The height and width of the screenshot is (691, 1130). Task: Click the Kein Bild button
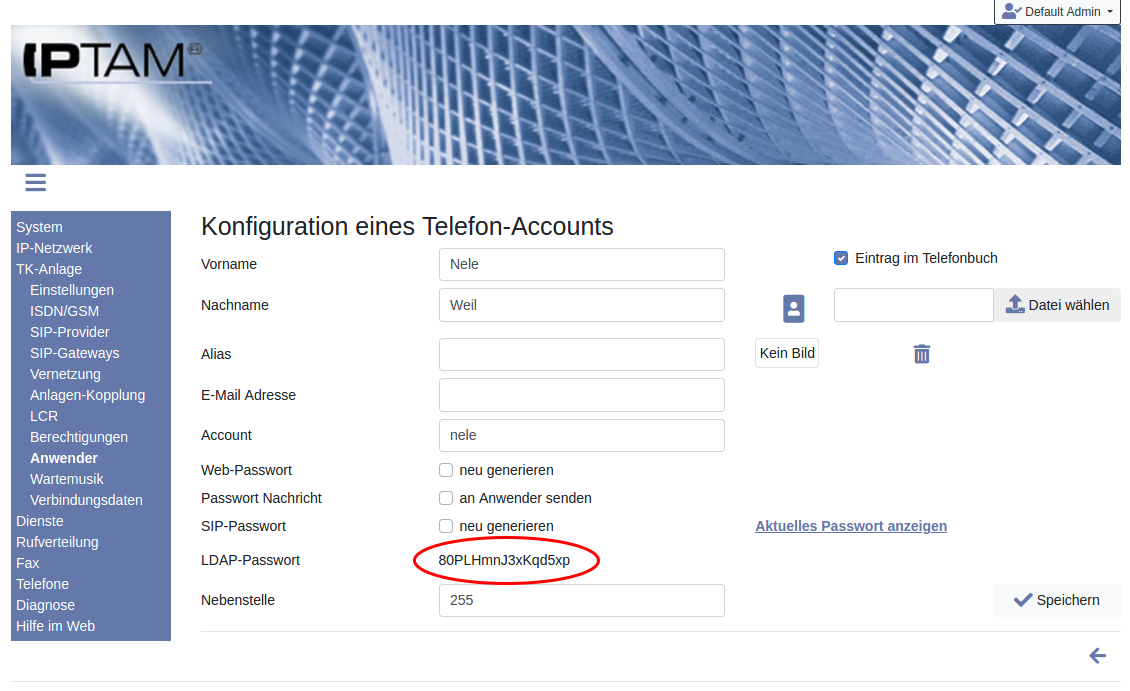pos(787,353)
